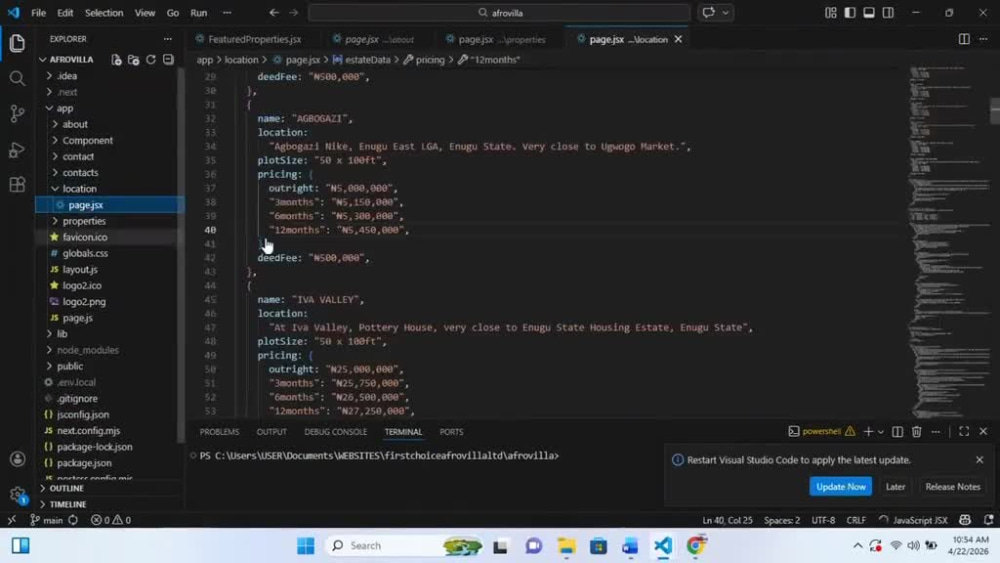Toggle the bottom panel visibility
Screen dimensions: 1000x563
point(869,13)
